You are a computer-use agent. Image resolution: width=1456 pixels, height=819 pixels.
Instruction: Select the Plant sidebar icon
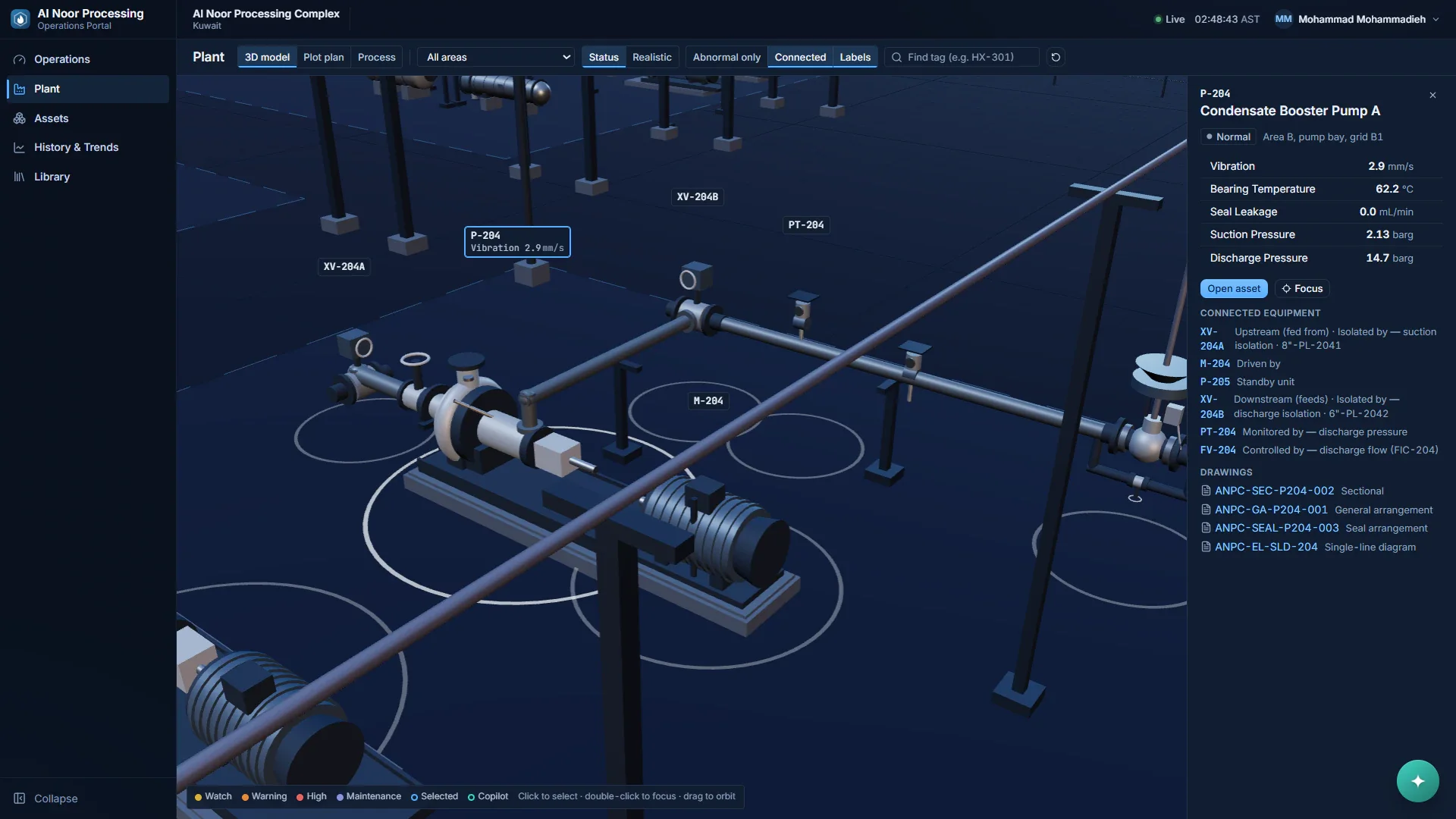coord(20,89)
